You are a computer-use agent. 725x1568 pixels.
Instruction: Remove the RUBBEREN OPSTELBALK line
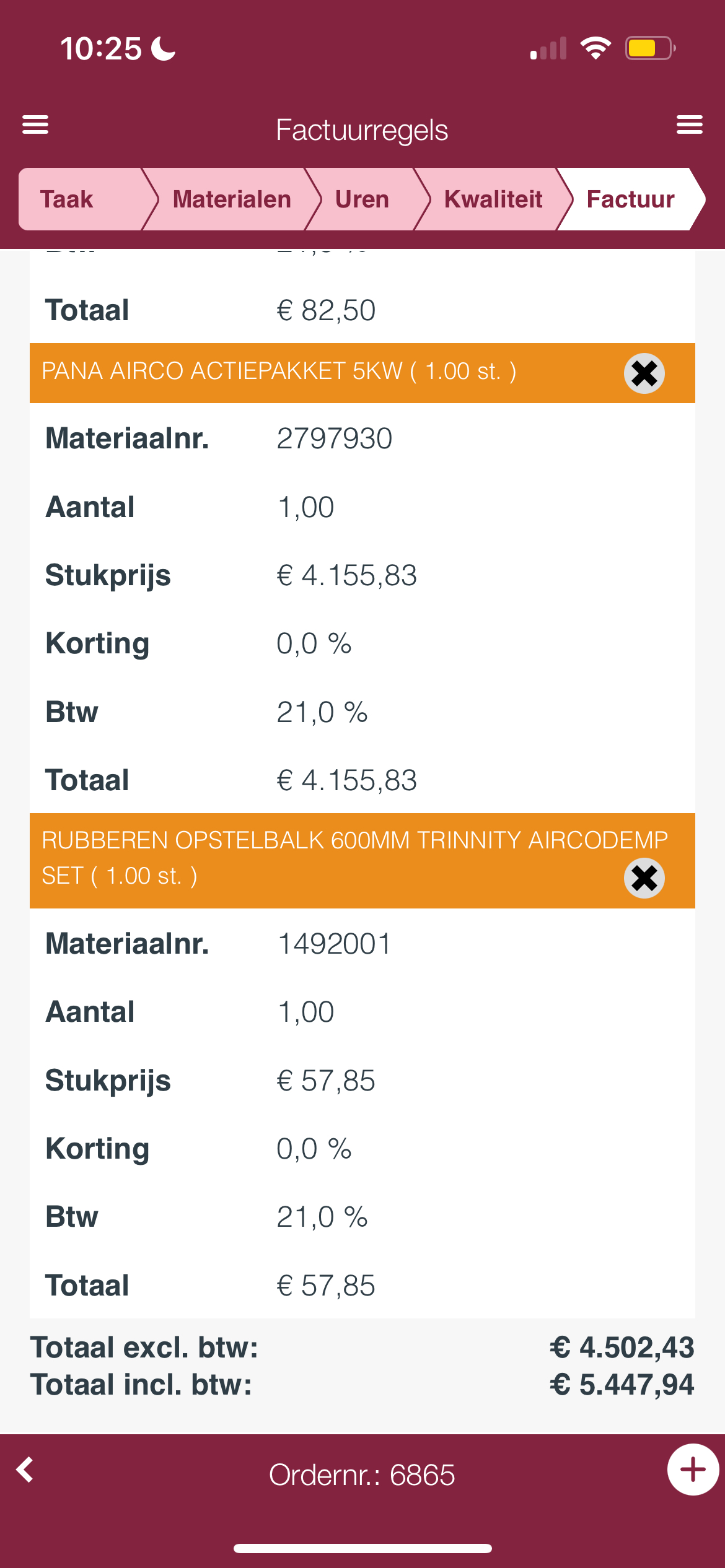[644, 878]
